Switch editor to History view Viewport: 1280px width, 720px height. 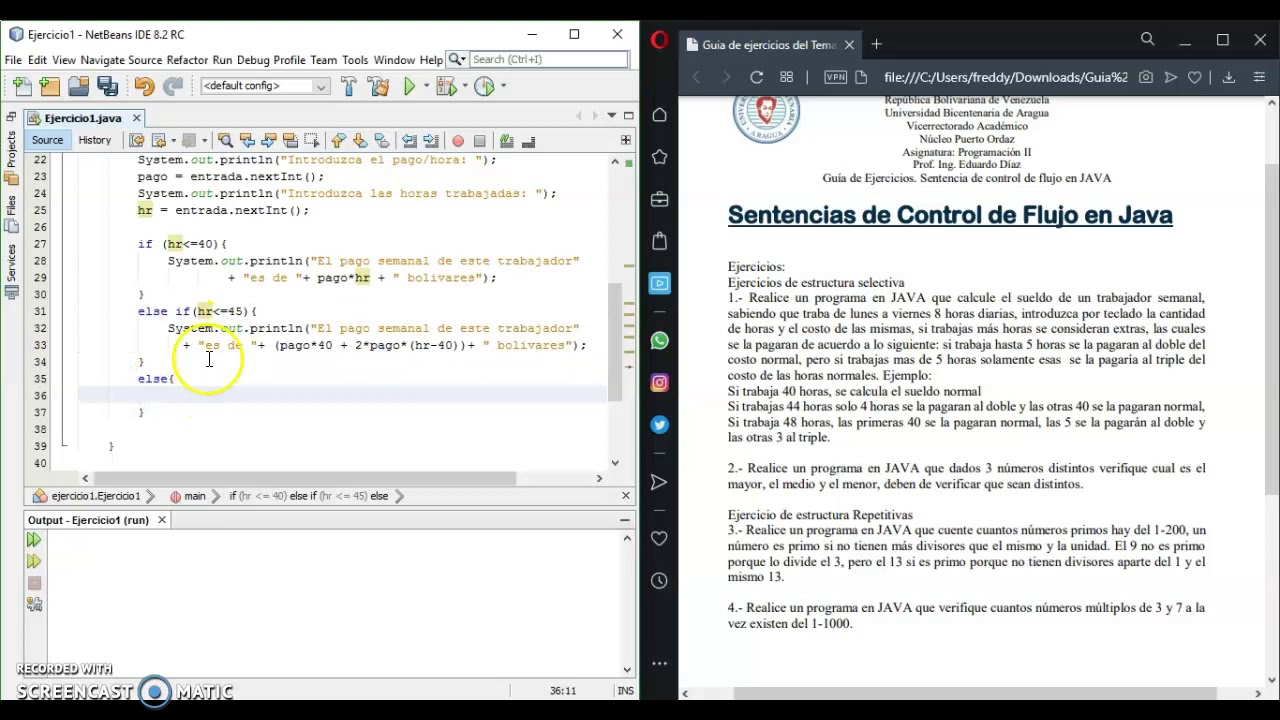pos(95,140)
